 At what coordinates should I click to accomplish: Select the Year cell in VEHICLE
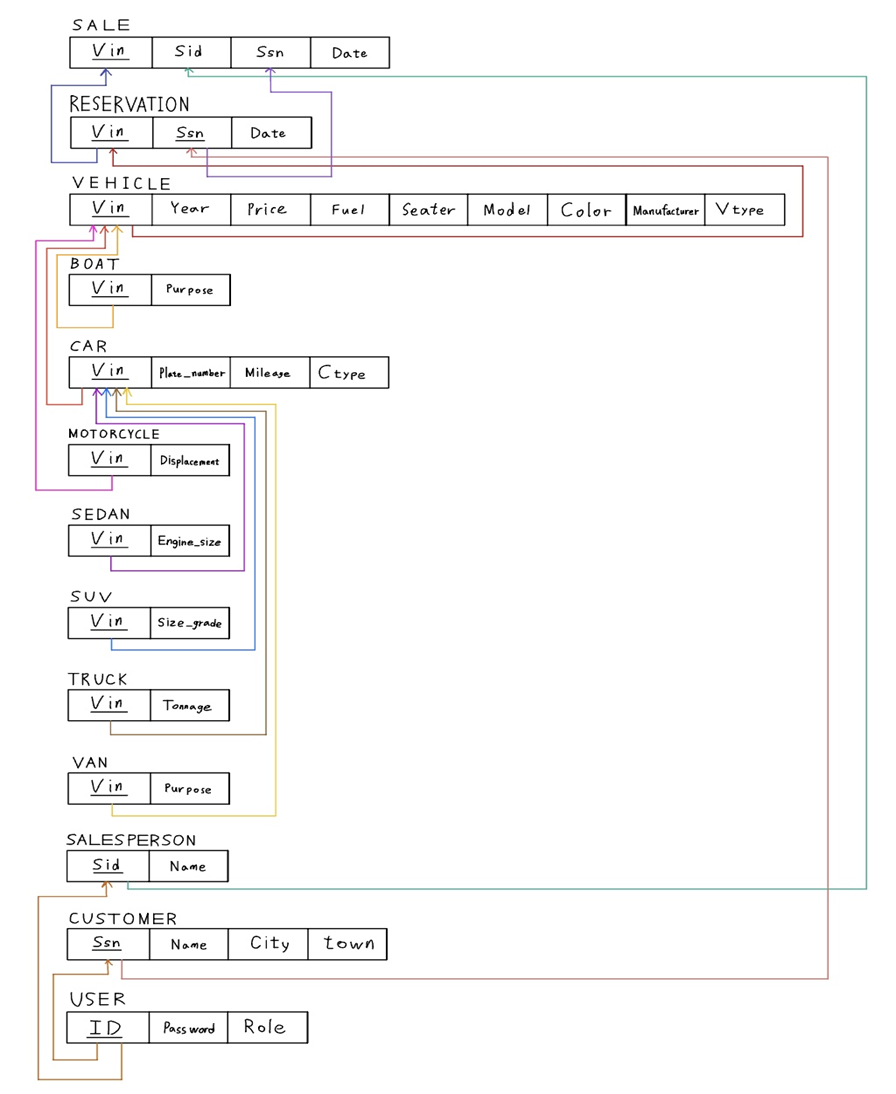tap(191, 209)
